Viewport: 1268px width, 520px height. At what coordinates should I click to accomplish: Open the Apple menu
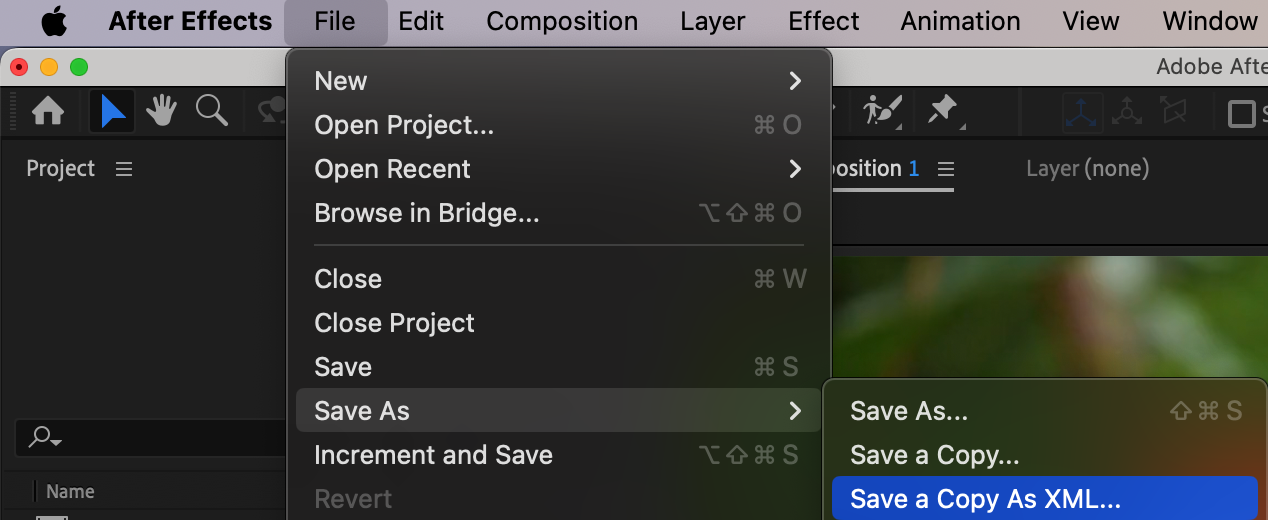point(54,21)
